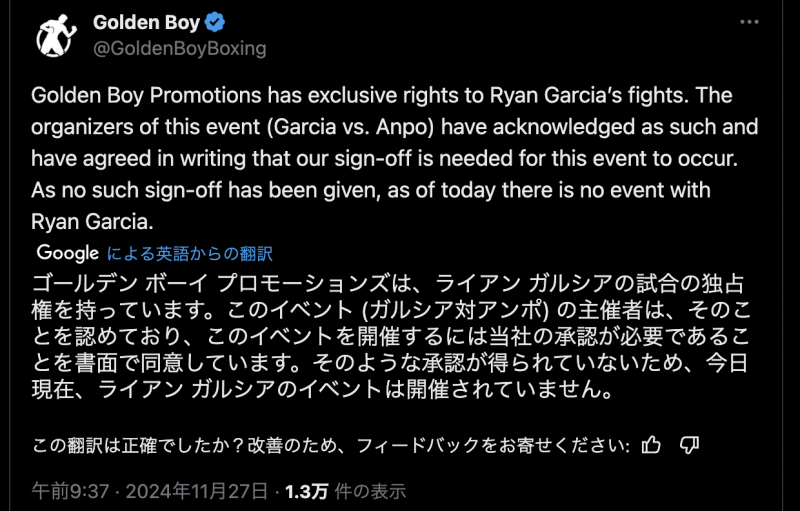Click the 1.3万 view count number
The height and width of the screenshot is (511, 800).
[x=306, y=491]
